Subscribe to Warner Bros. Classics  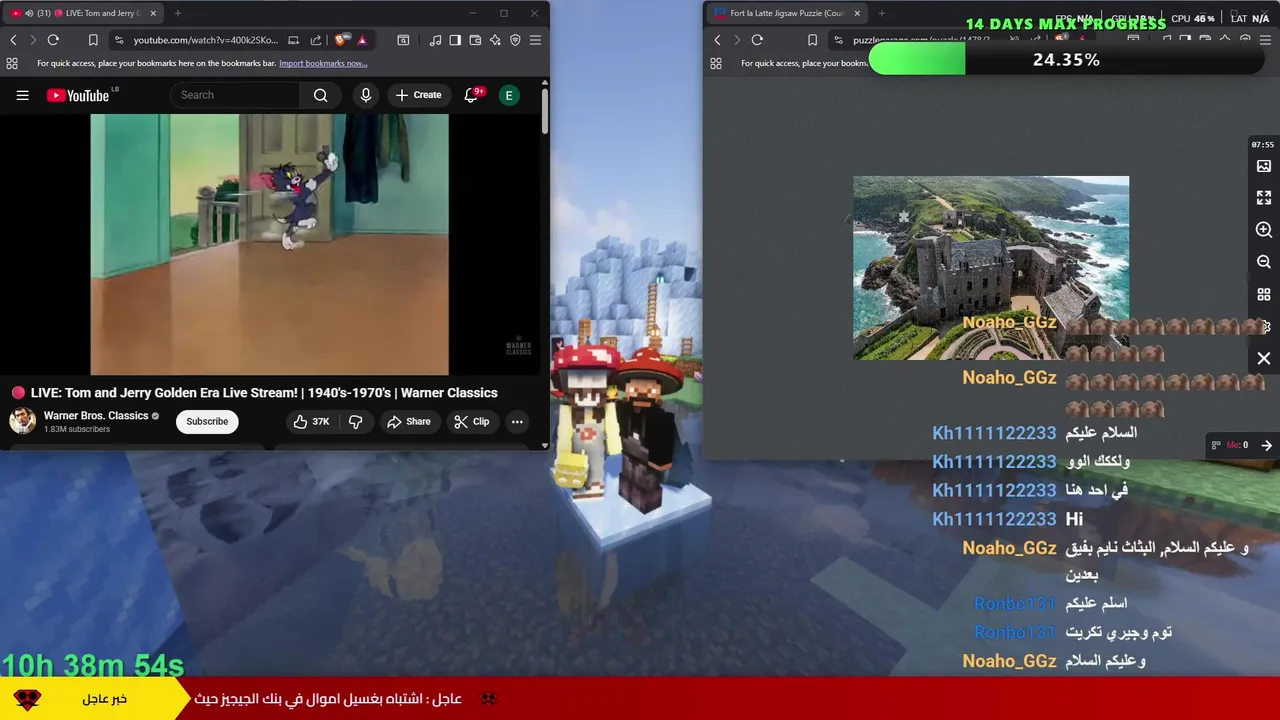(x=207, y=422)
